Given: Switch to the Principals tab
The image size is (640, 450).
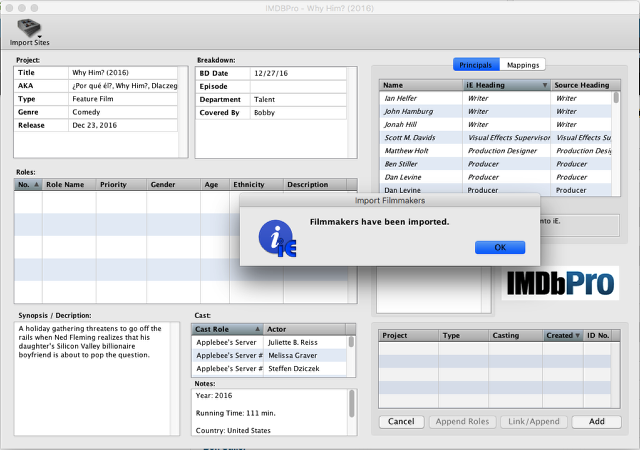Looking at the screenshot, I should [476, 65].
